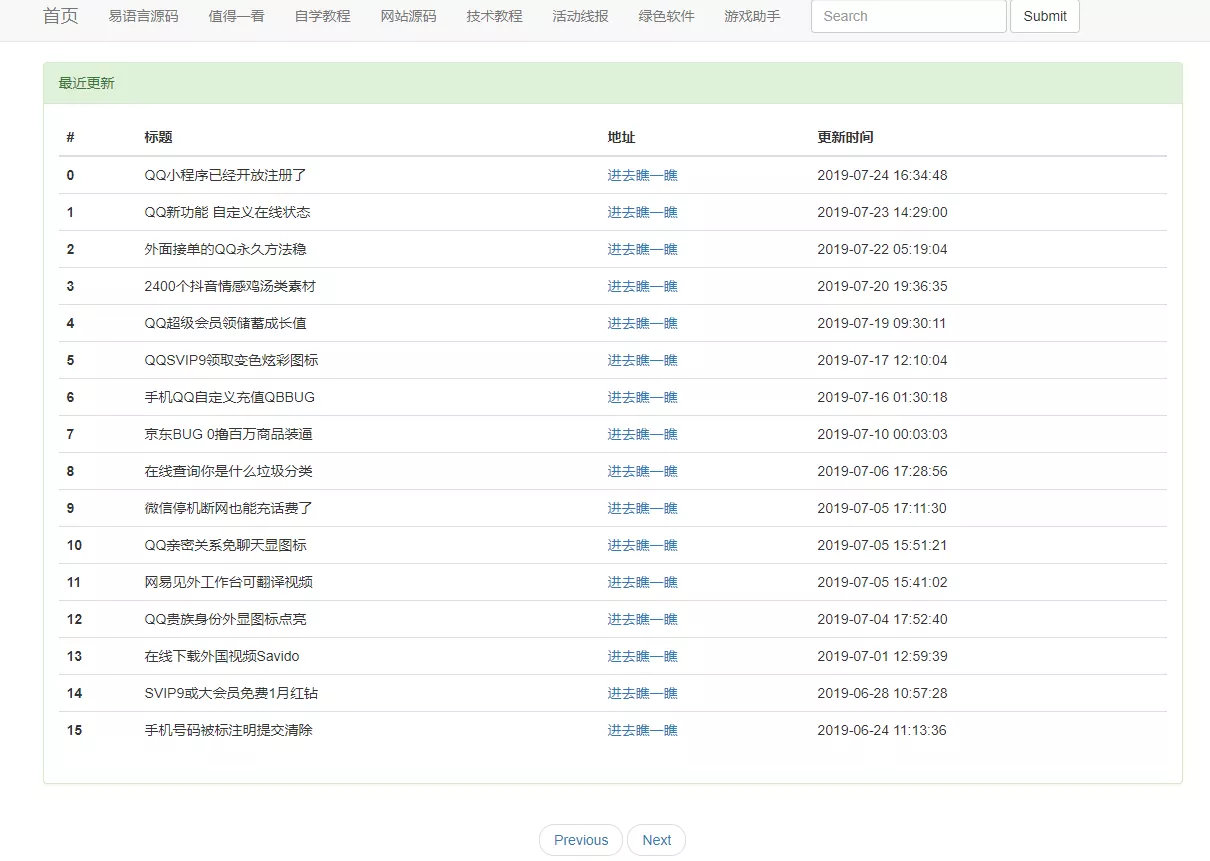This screenshot has width=1210, height=861.
Task: Click timestamp 2019-07-10 00:03:03
Action: coord(882,434)
